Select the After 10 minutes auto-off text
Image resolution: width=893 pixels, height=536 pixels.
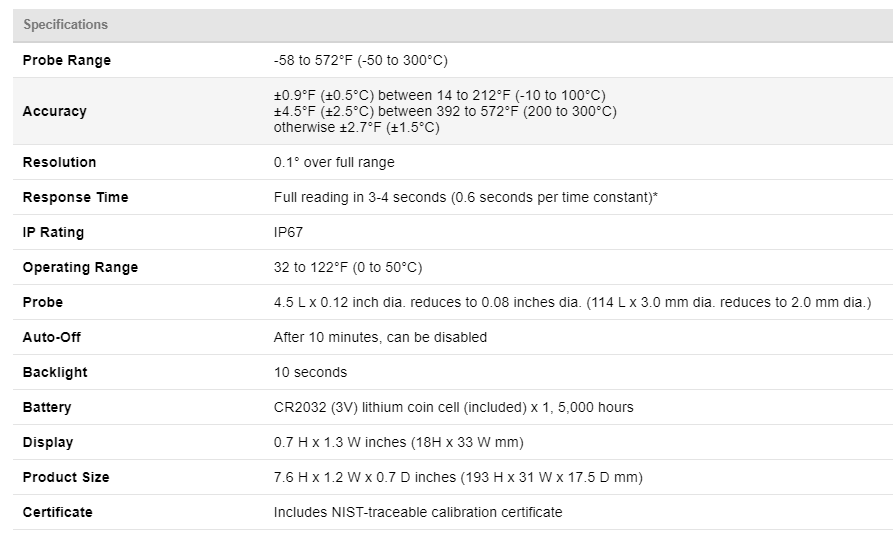(x=380, y=337)
